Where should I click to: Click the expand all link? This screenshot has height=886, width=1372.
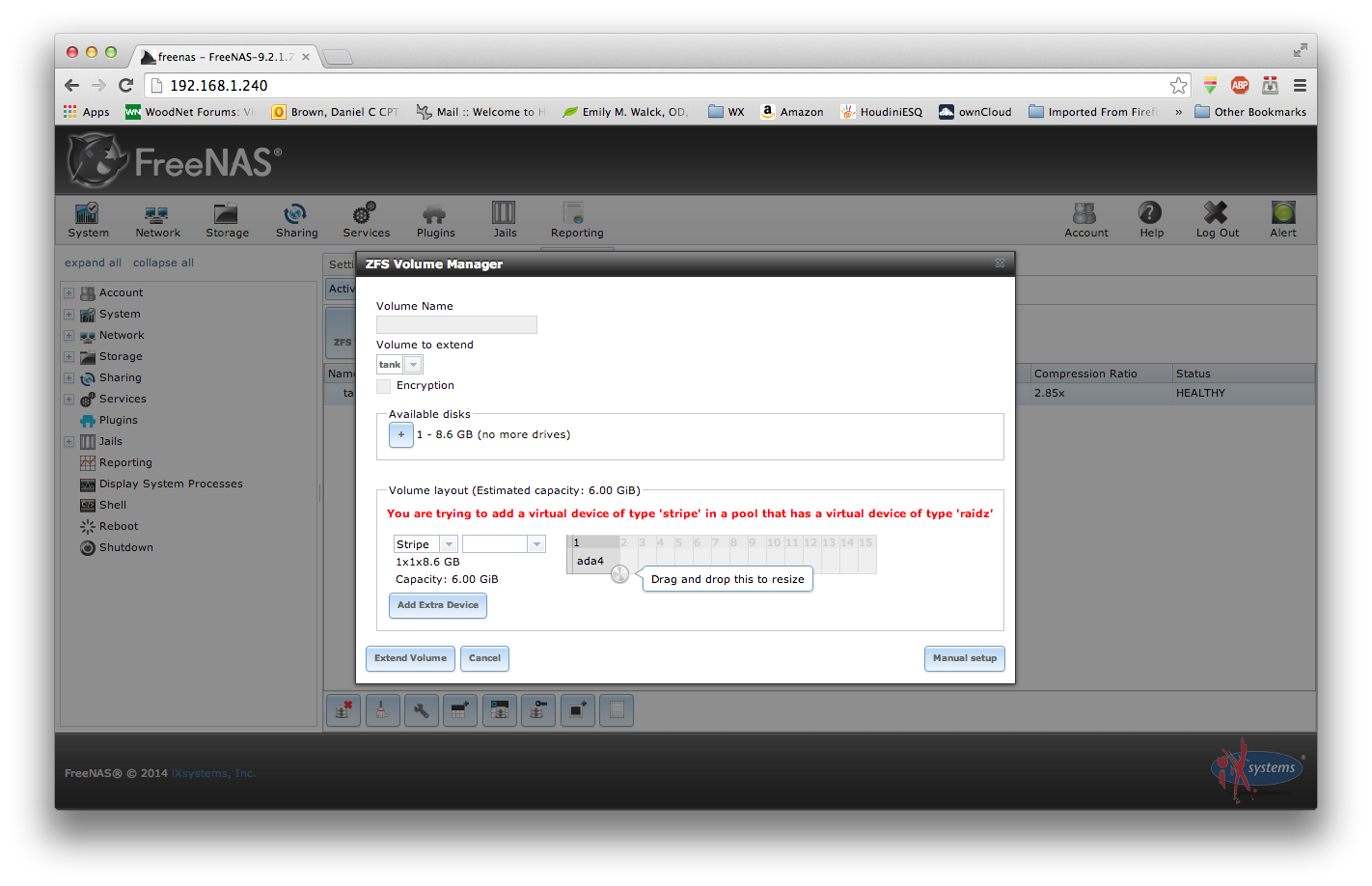[x=93, y=263]
